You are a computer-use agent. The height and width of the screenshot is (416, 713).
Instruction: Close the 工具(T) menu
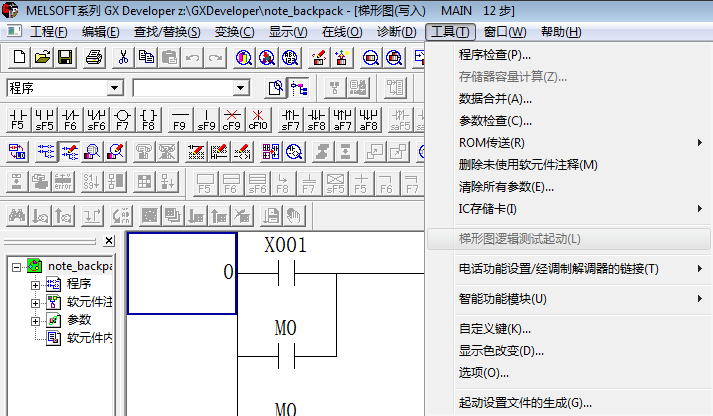(x=450, y=32)
